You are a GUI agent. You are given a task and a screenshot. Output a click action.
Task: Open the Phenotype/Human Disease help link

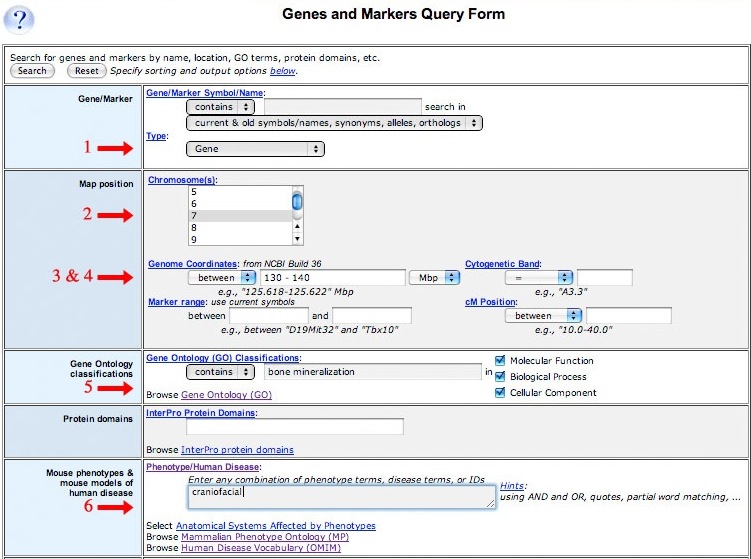tap(203, 467)
